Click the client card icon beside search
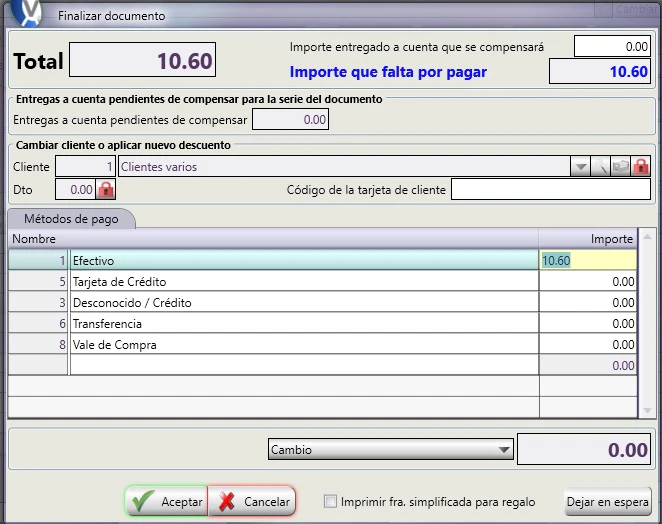Viewport: 662px width, 524px height. [x=621, y=167]
